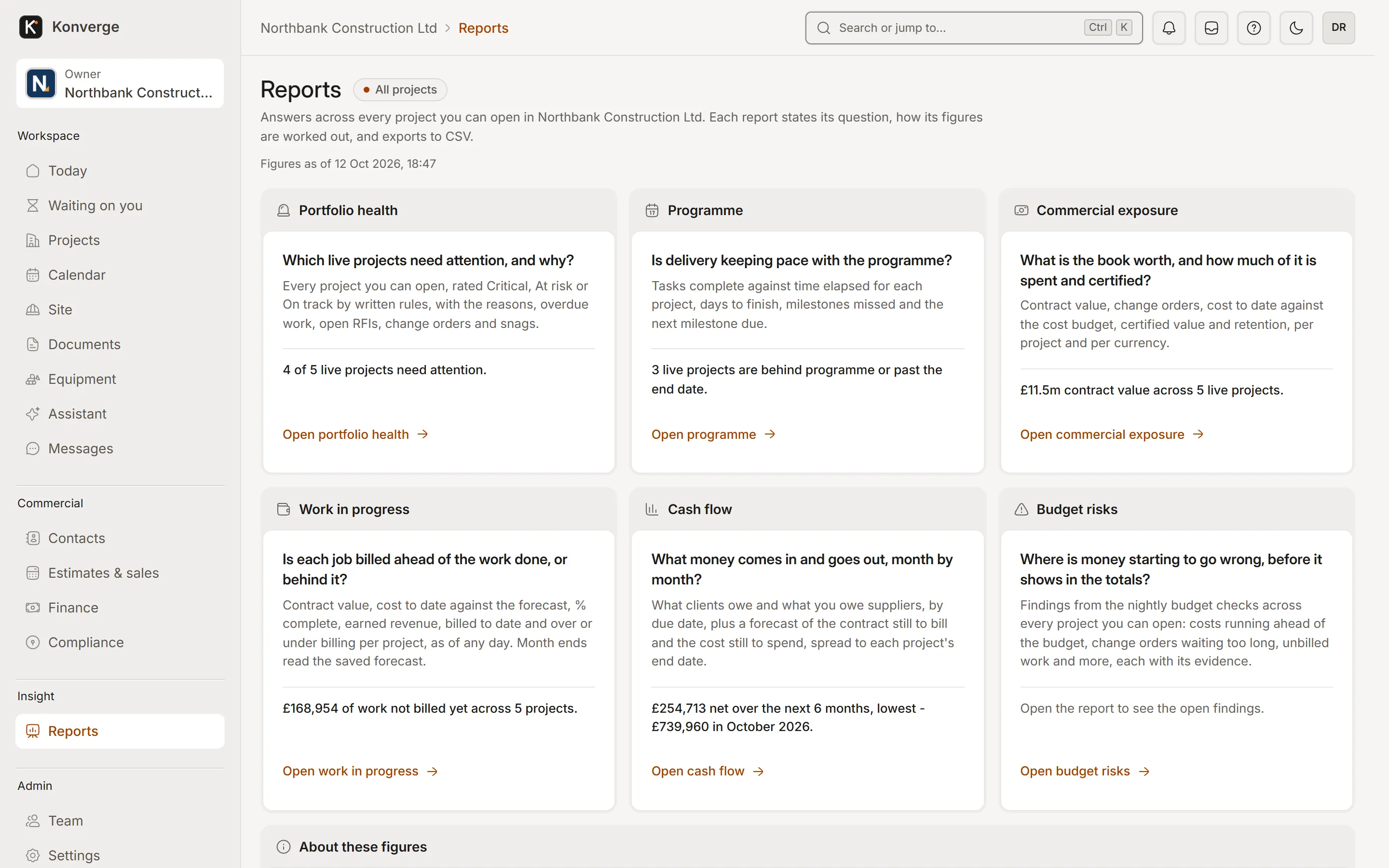The height and width of the screenshot is (868, 1389).
Task: Open Contacts under Commercial
Action: coord(120,538)
